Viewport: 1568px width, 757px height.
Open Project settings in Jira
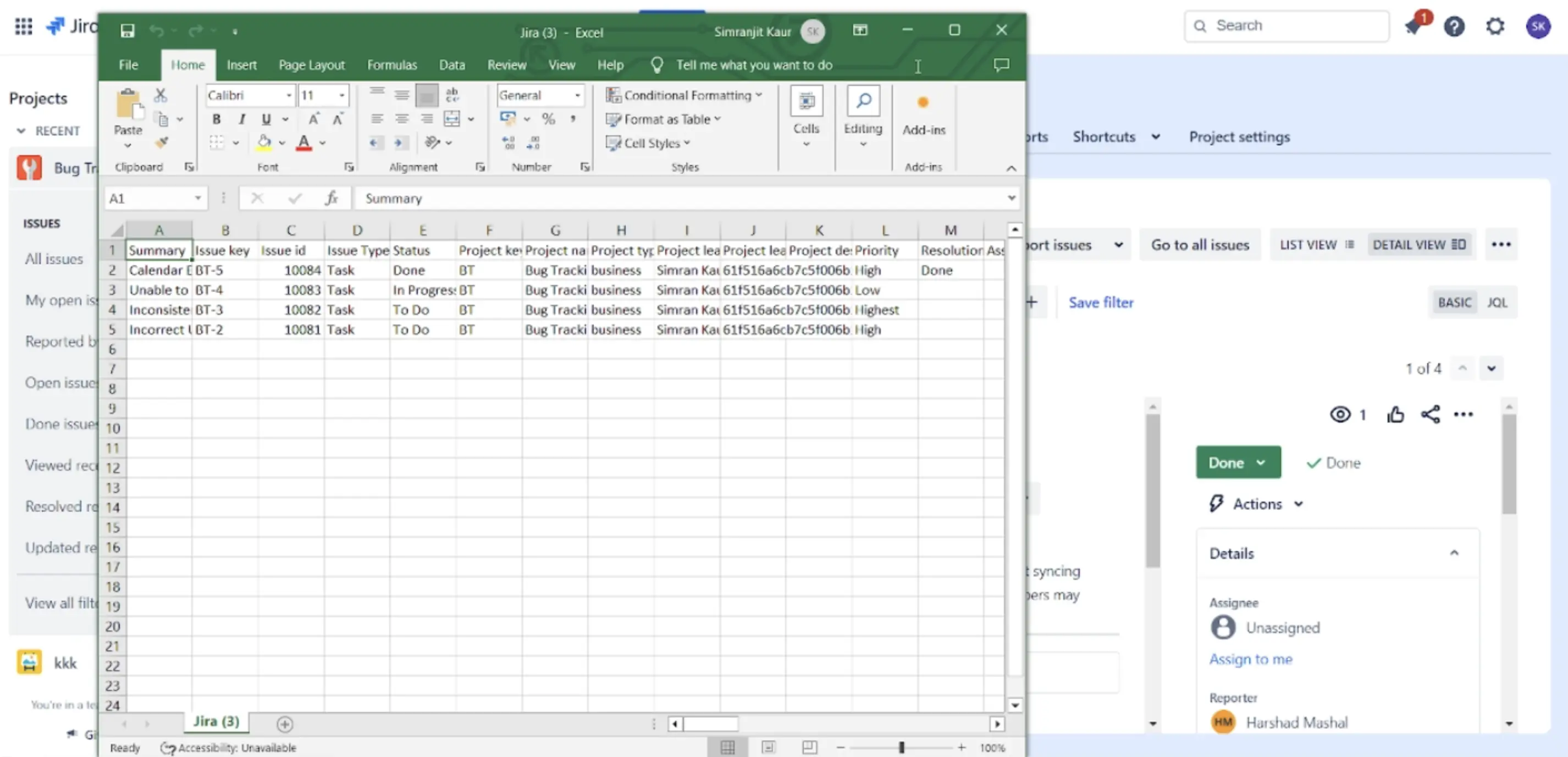(1239, 137)
